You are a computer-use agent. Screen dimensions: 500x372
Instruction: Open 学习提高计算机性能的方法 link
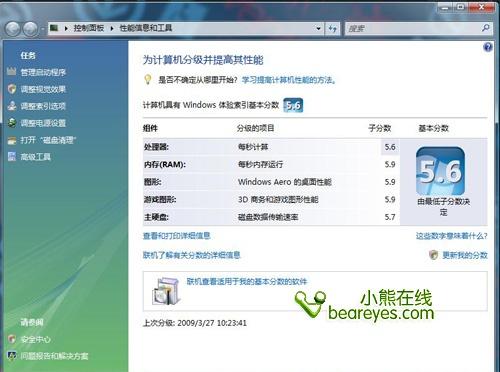(x=289, y=80)
